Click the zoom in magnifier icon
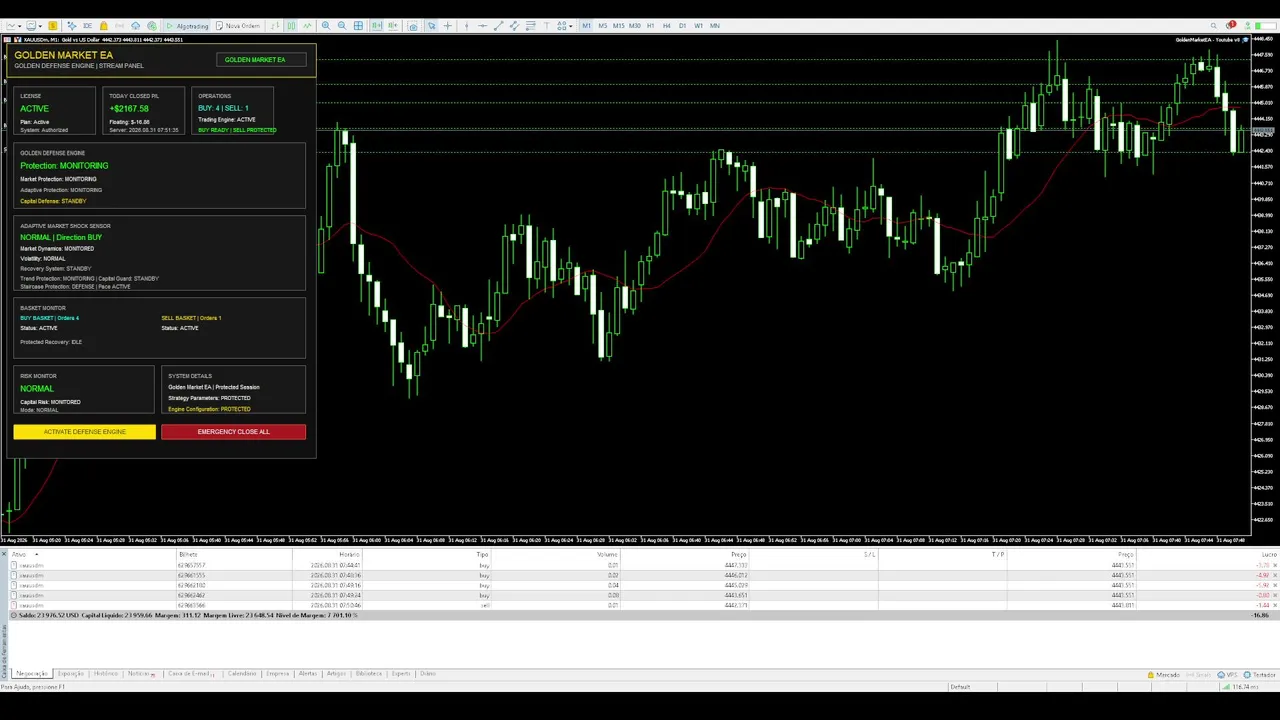 326,26
